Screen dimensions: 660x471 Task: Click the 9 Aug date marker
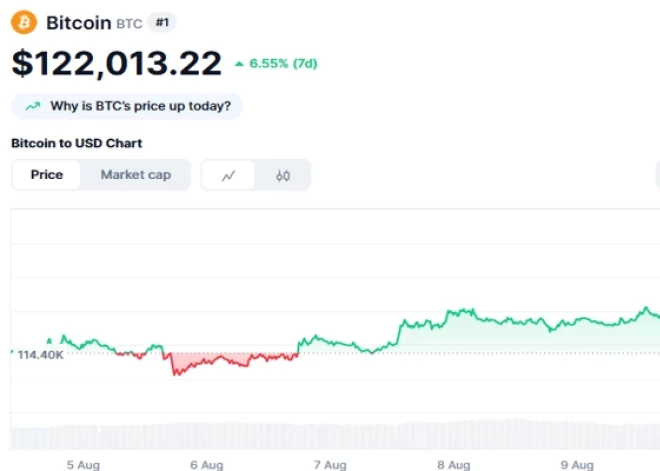[x=577, y=464]
